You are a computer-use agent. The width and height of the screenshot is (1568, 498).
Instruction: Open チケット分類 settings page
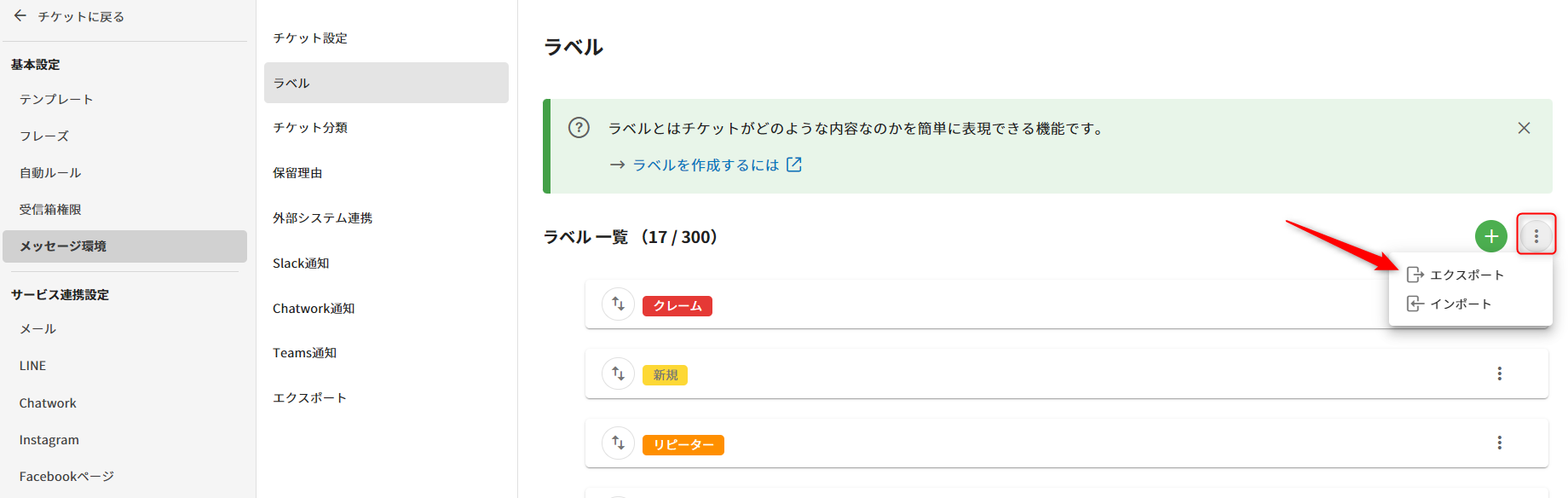pyautogui.click(x=310, y=128)
